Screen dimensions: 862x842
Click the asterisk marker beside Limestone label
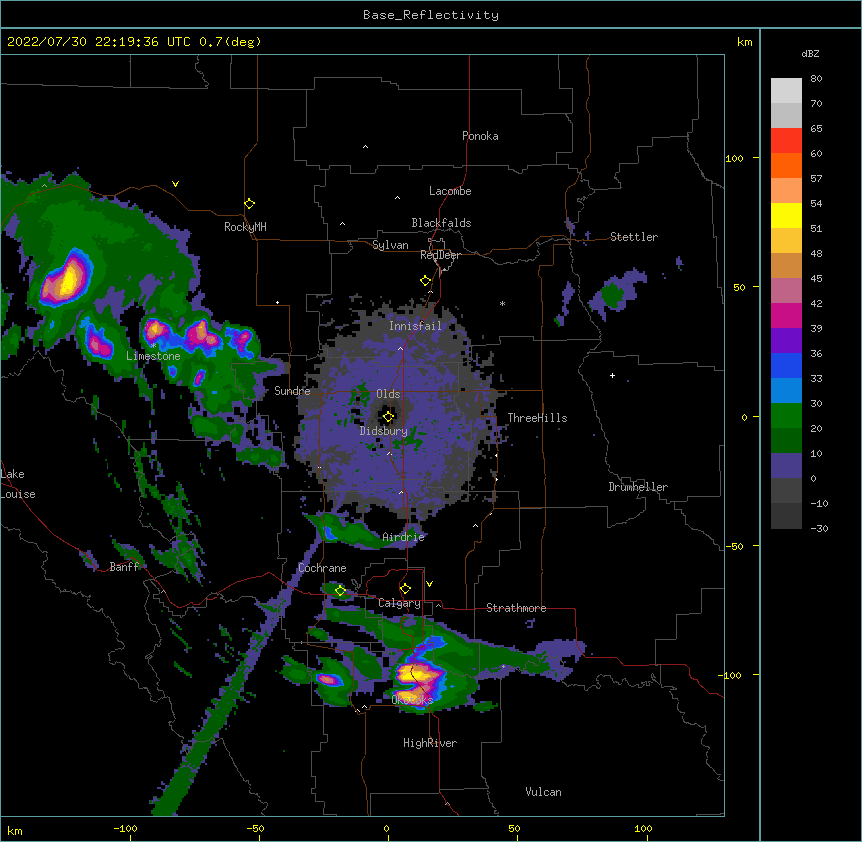tap(153, 346)
